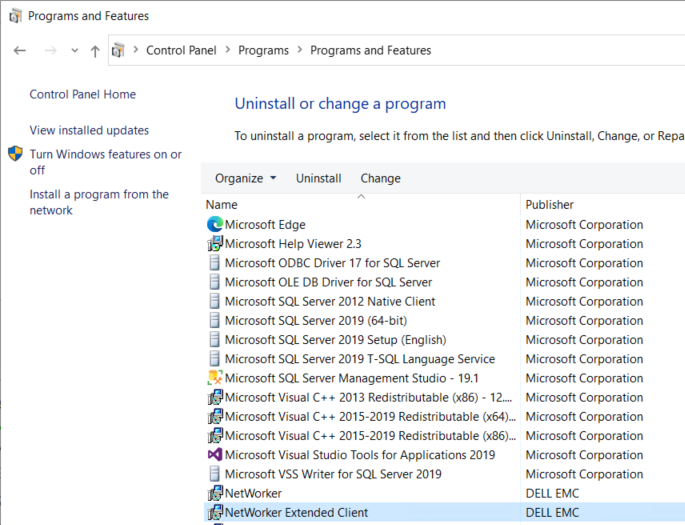Click the Microsoft Help Viewer 2.3 icon
The image size is (685, 525).
point(214,244)
